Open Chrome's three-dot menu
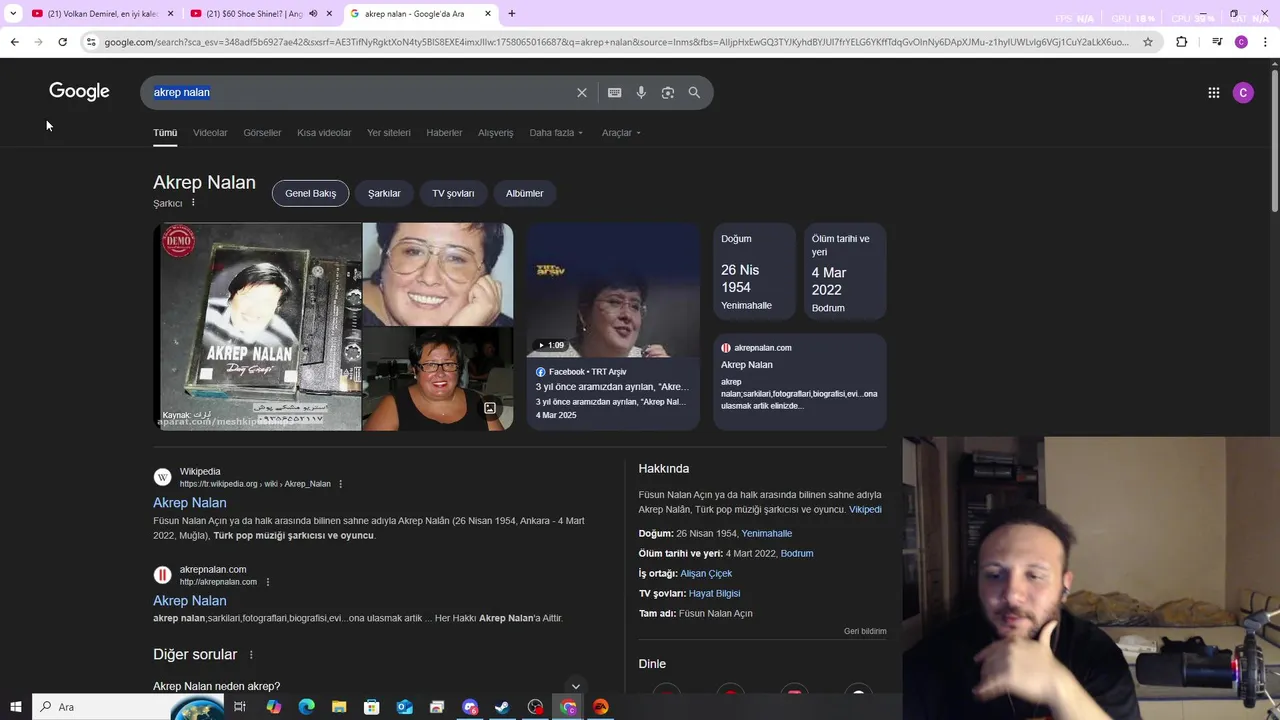 [1266, 42]
